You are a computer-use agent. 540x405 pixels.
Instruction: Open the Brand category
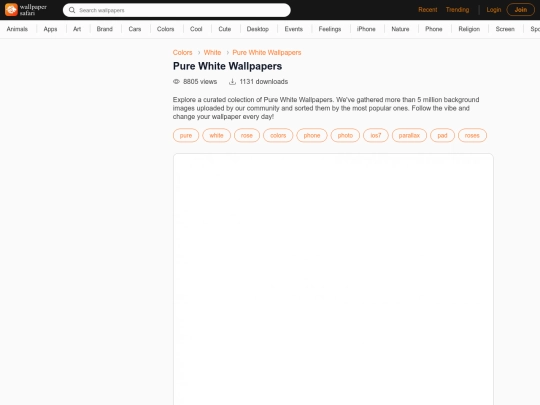click(x=105, y=29)
